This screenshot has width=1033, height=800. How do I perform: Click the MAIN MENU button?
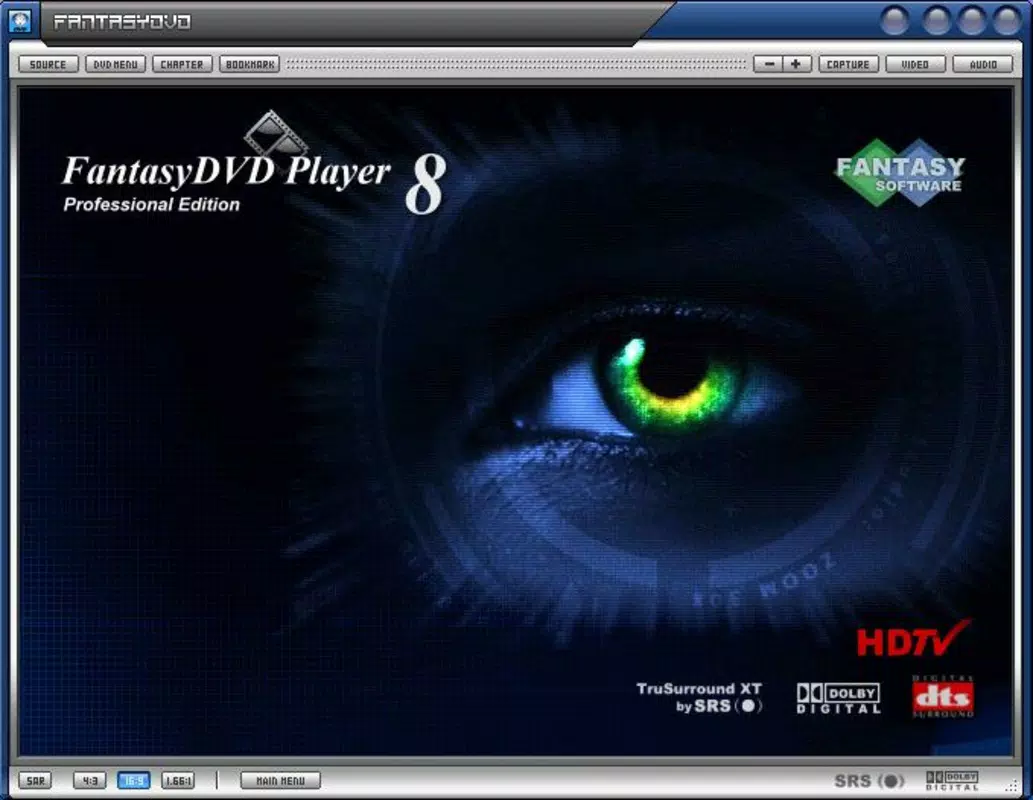point(281,781)
